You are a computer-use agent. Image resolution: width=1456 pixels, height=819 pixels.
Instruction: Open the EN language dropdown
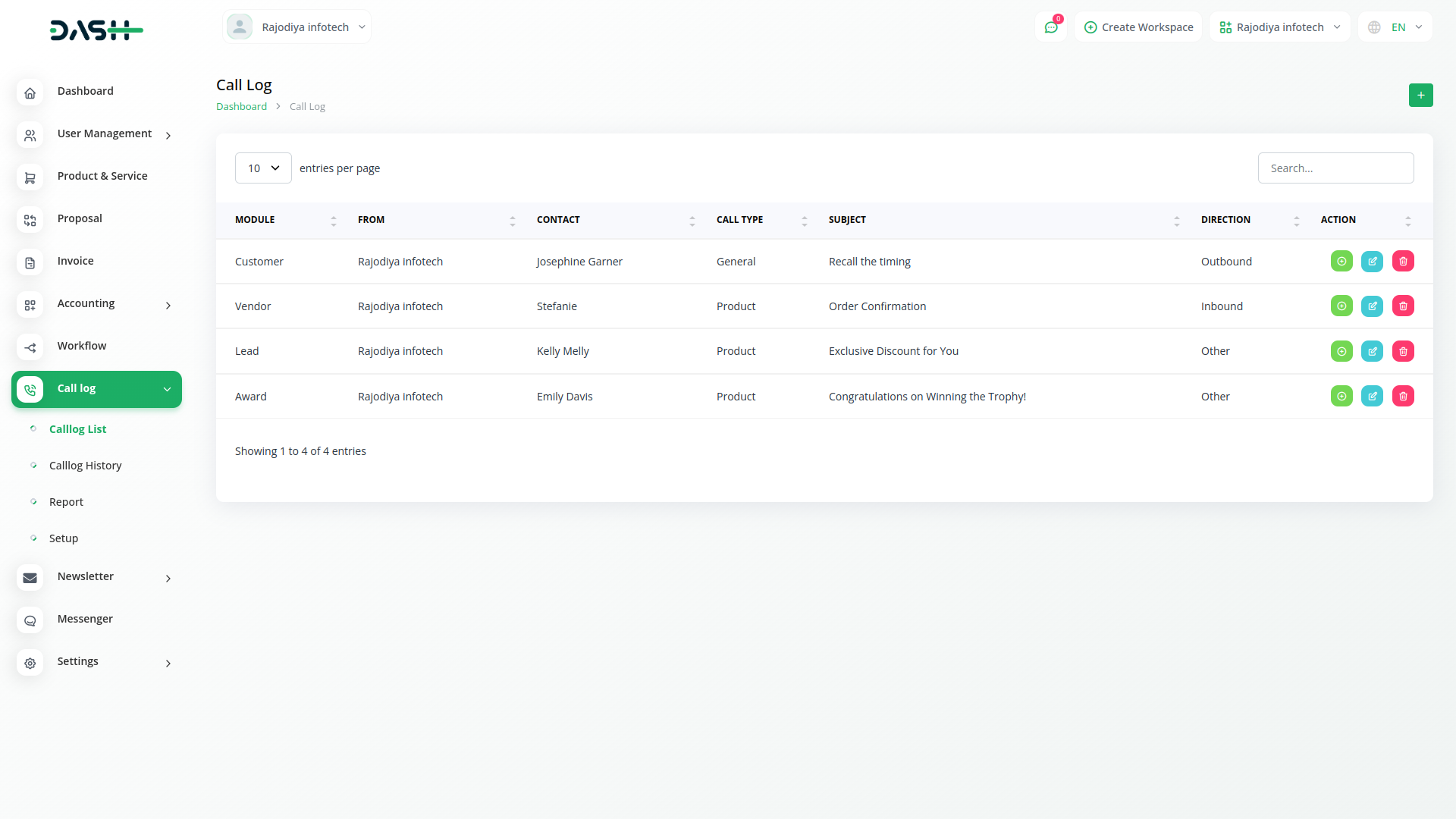pos(1397,27)
